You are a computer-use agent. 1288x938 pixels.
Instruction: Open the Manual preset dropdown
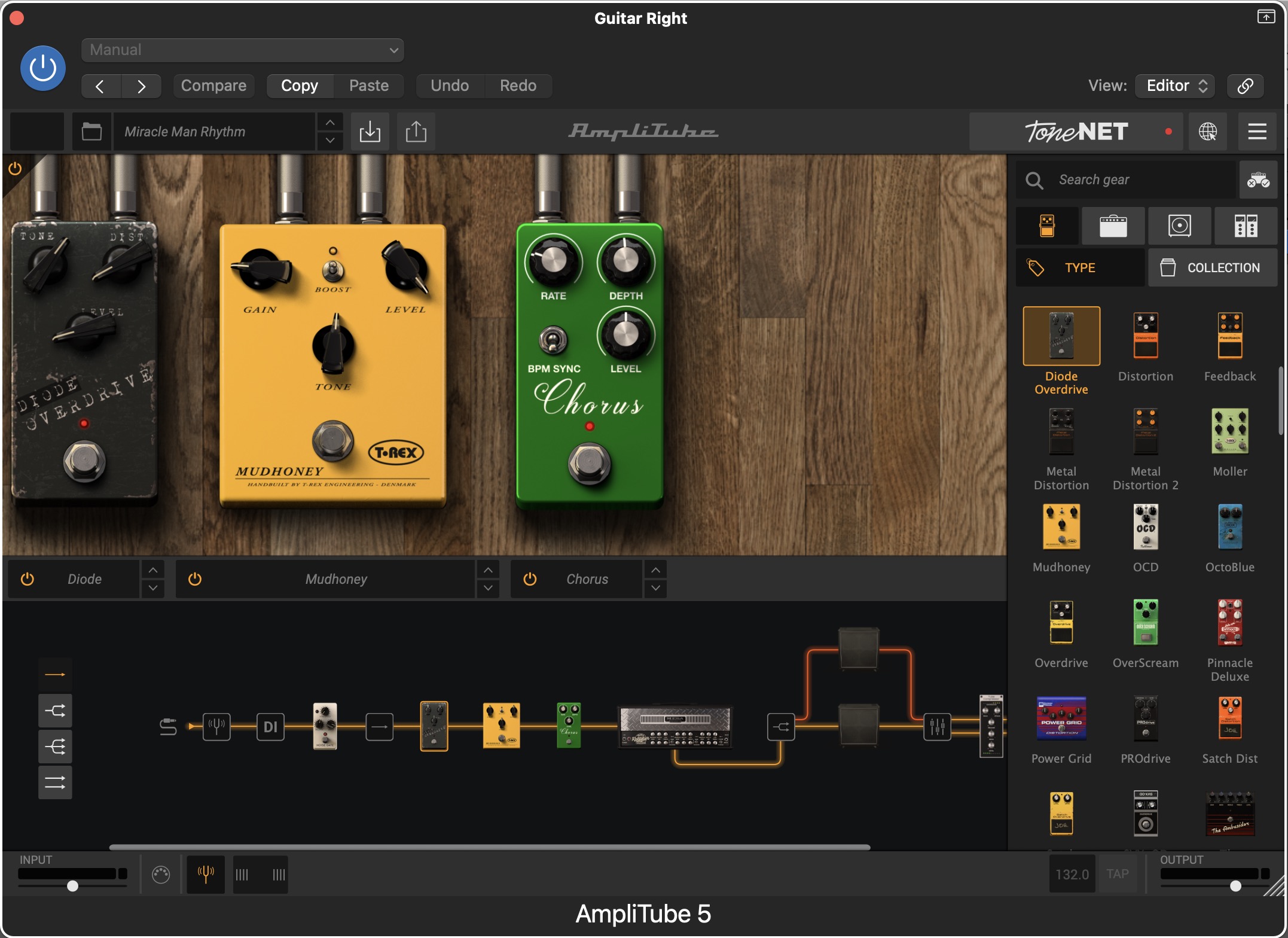243,50
